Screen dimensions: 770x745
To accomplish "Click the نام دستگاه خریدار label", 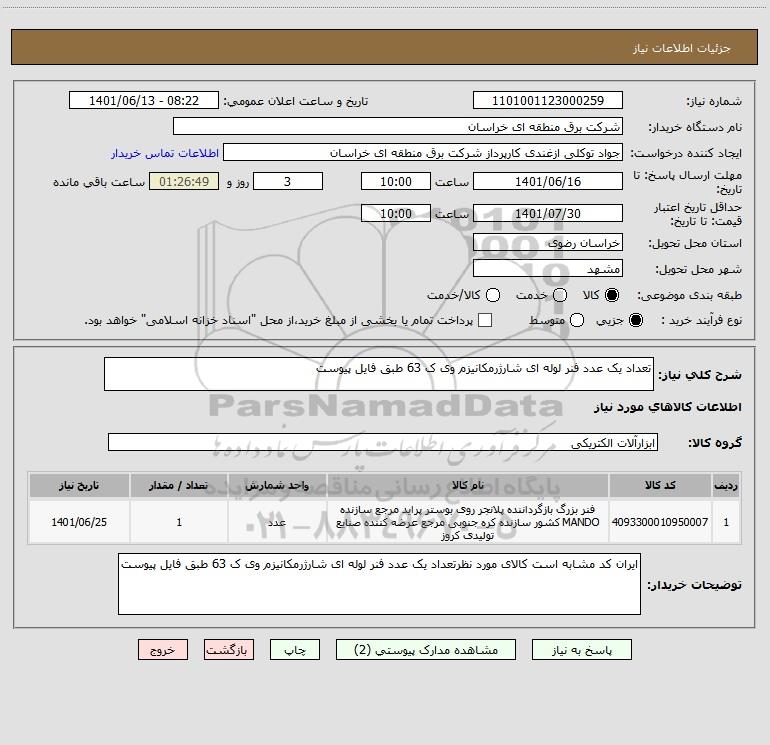I will 695,127.
